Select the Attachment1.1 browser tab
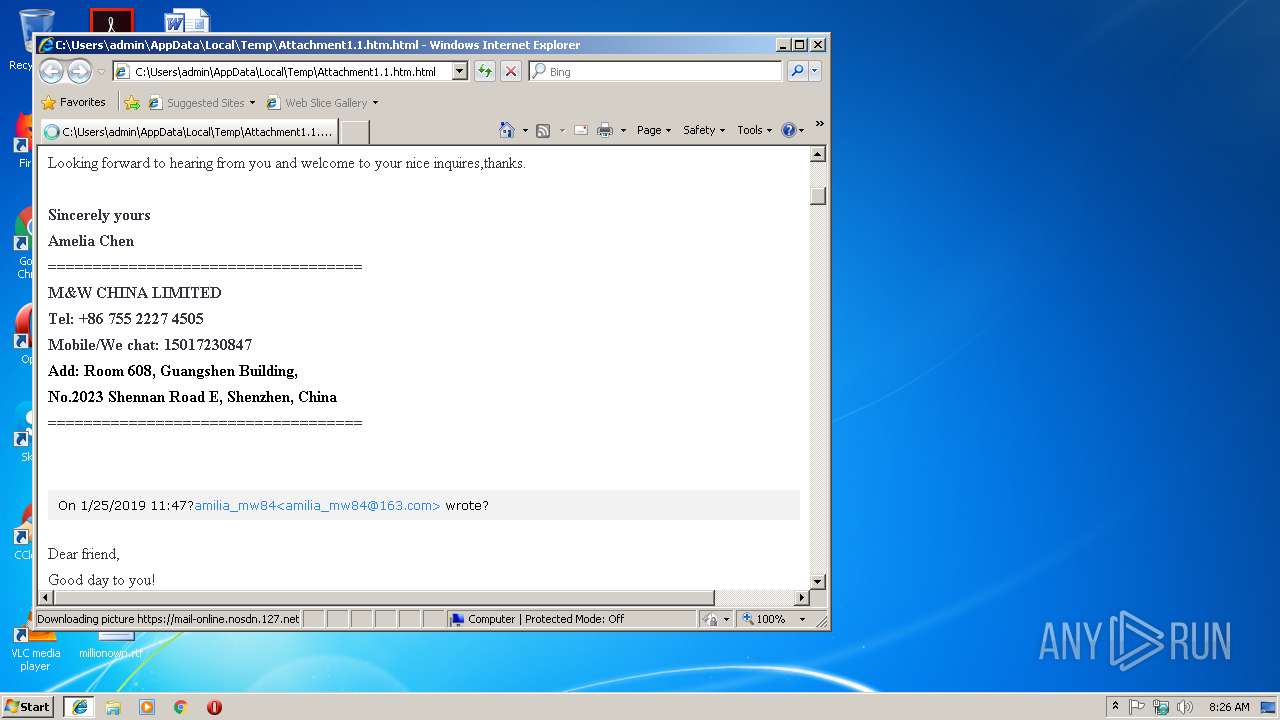The width and height of the screenshot is (1280, 720). 189,131
